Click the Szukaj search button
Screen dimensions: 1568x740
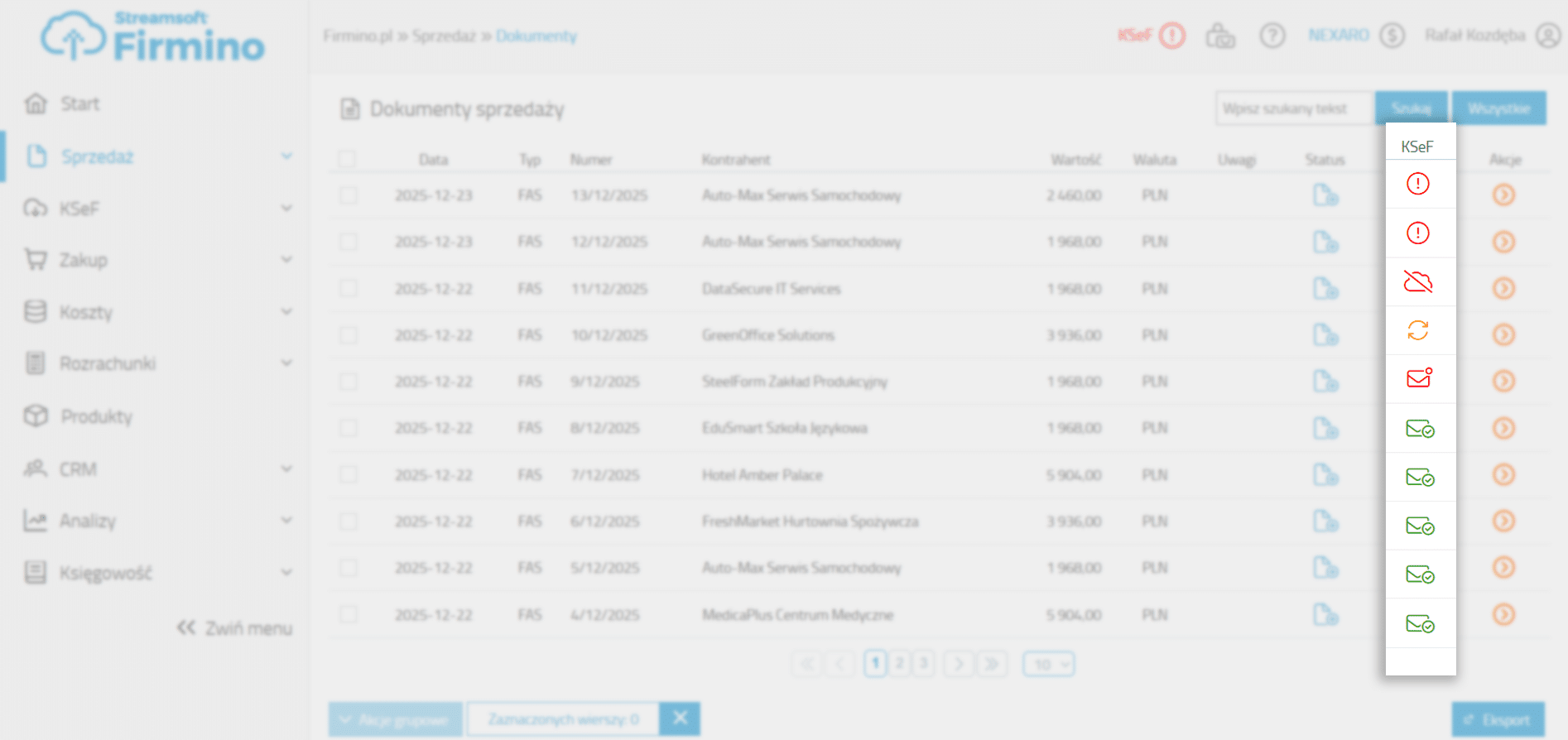tap(1411, 108)
